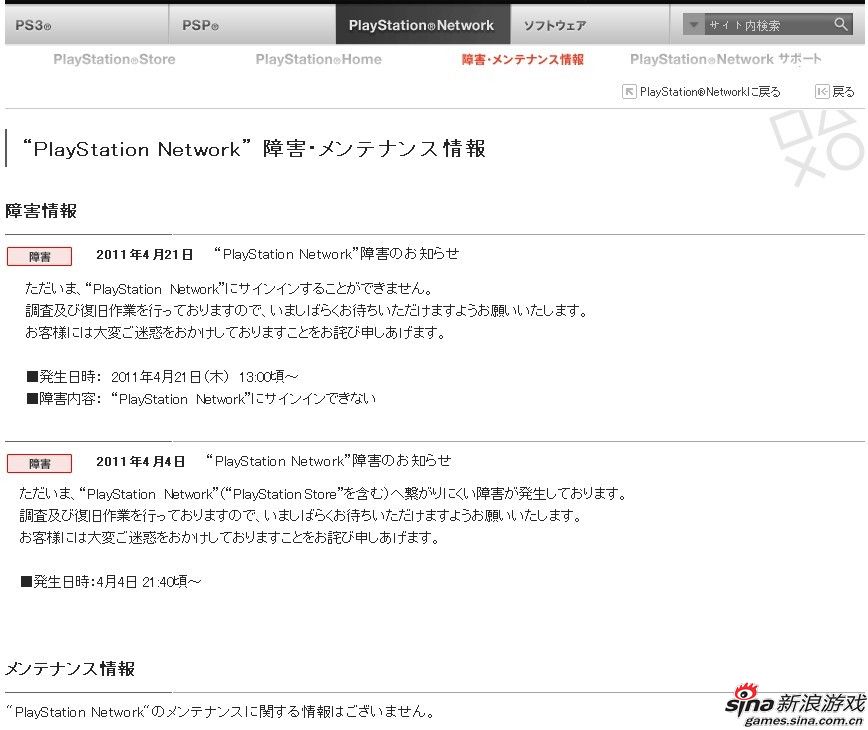Select the 2011年4月21日 notice date
868x730 pixels.
click(144, 255)
